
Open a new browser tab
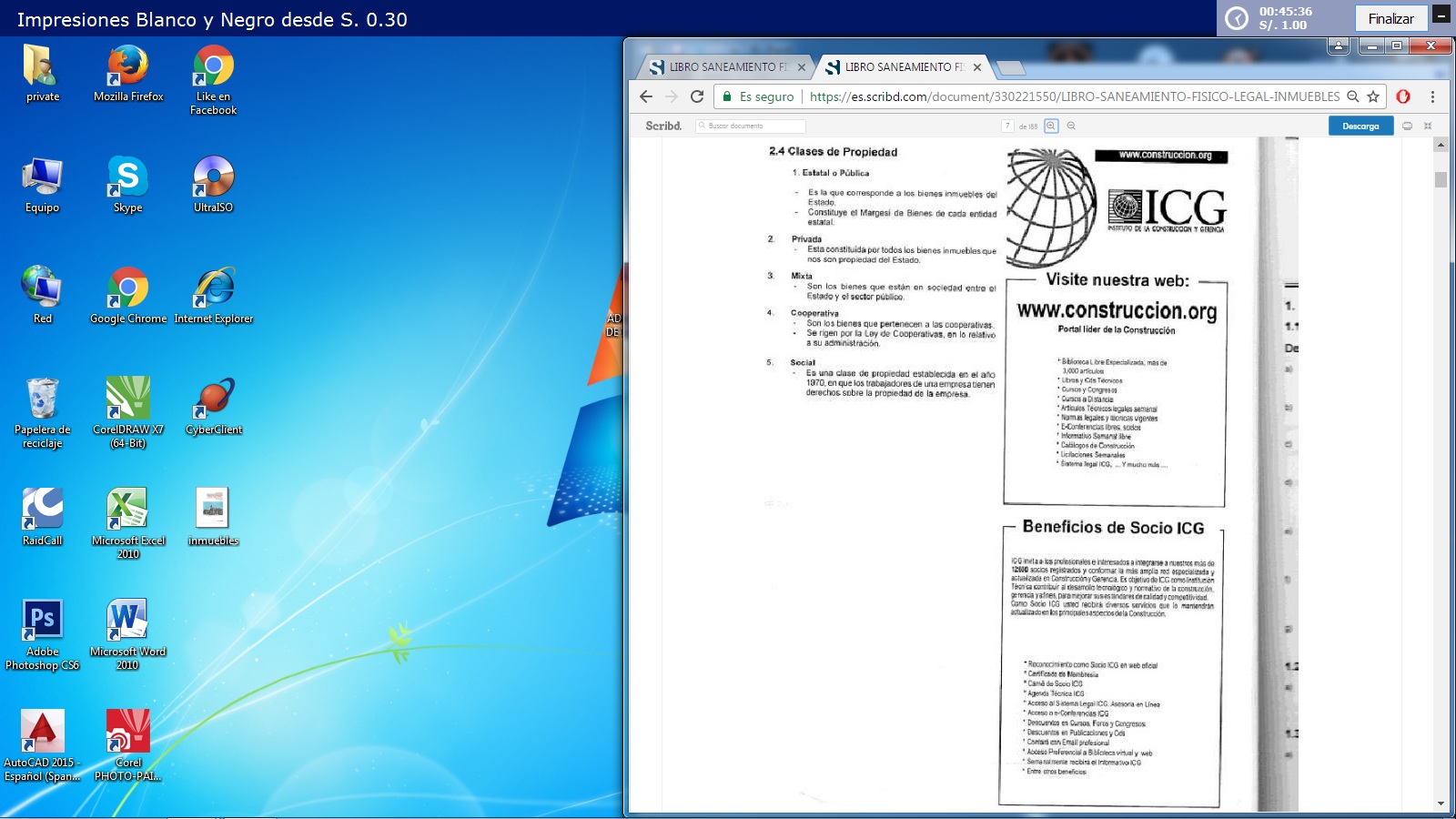tap(1010, 67)
